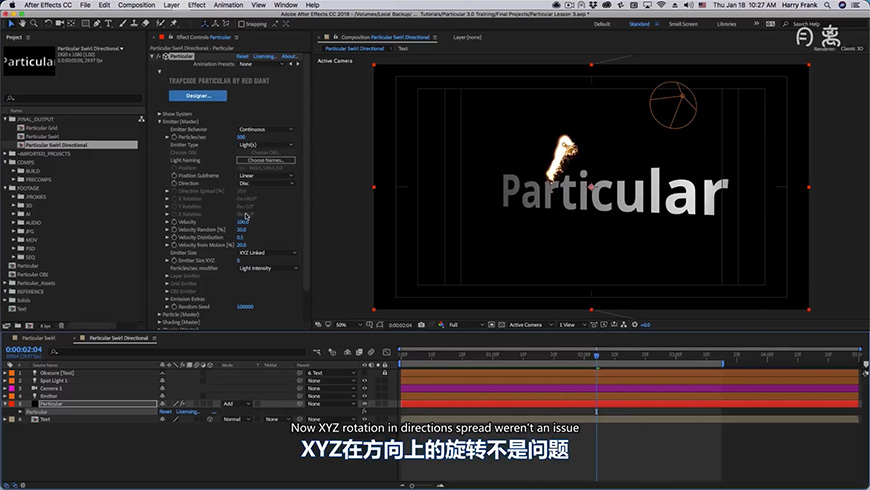Click Reset link in Effect Controls
The height and width of the screenshot is (490, 870).
click(242, 56)
